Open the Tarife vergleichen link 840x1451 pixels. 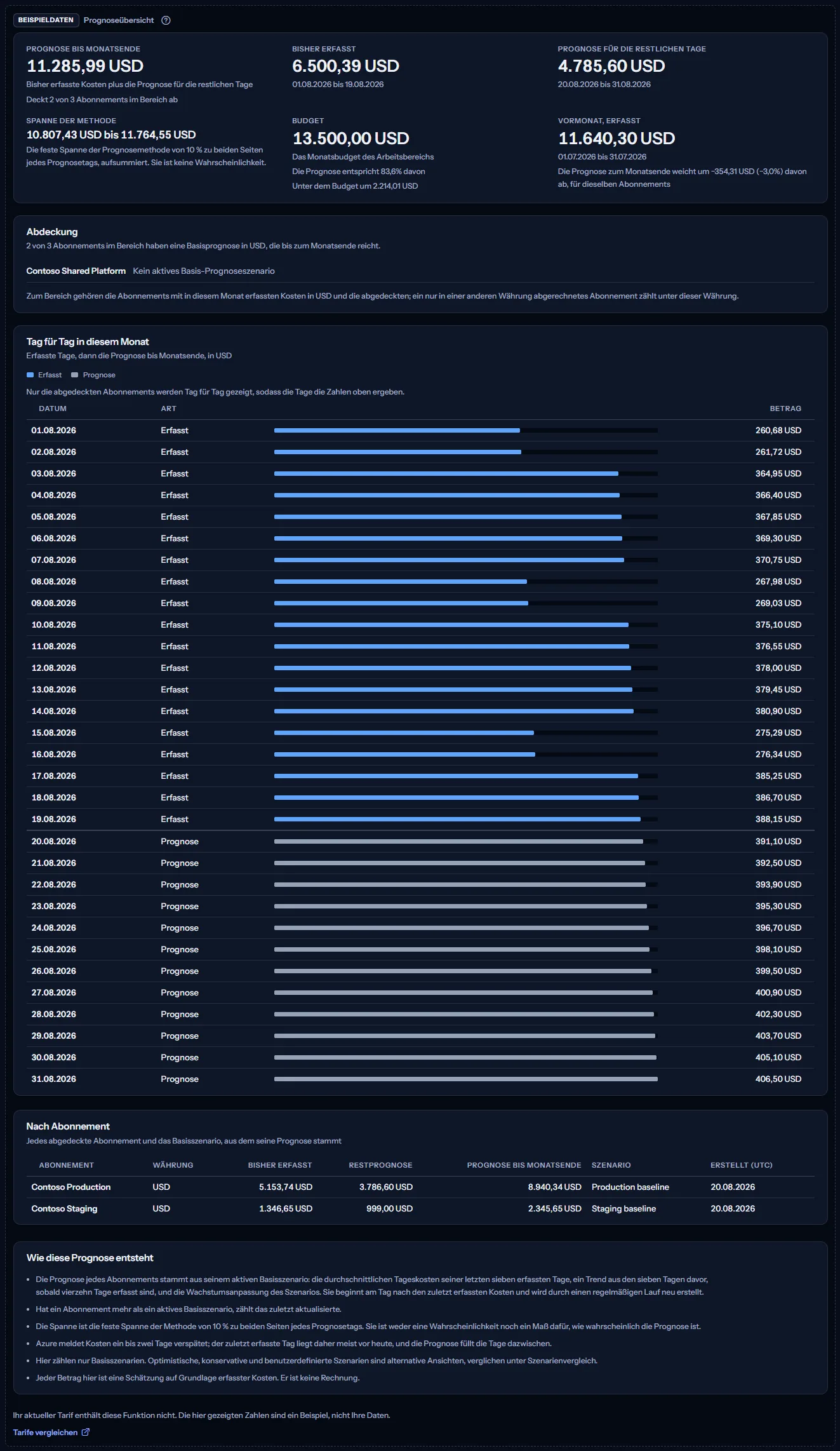click(45, 1432)
